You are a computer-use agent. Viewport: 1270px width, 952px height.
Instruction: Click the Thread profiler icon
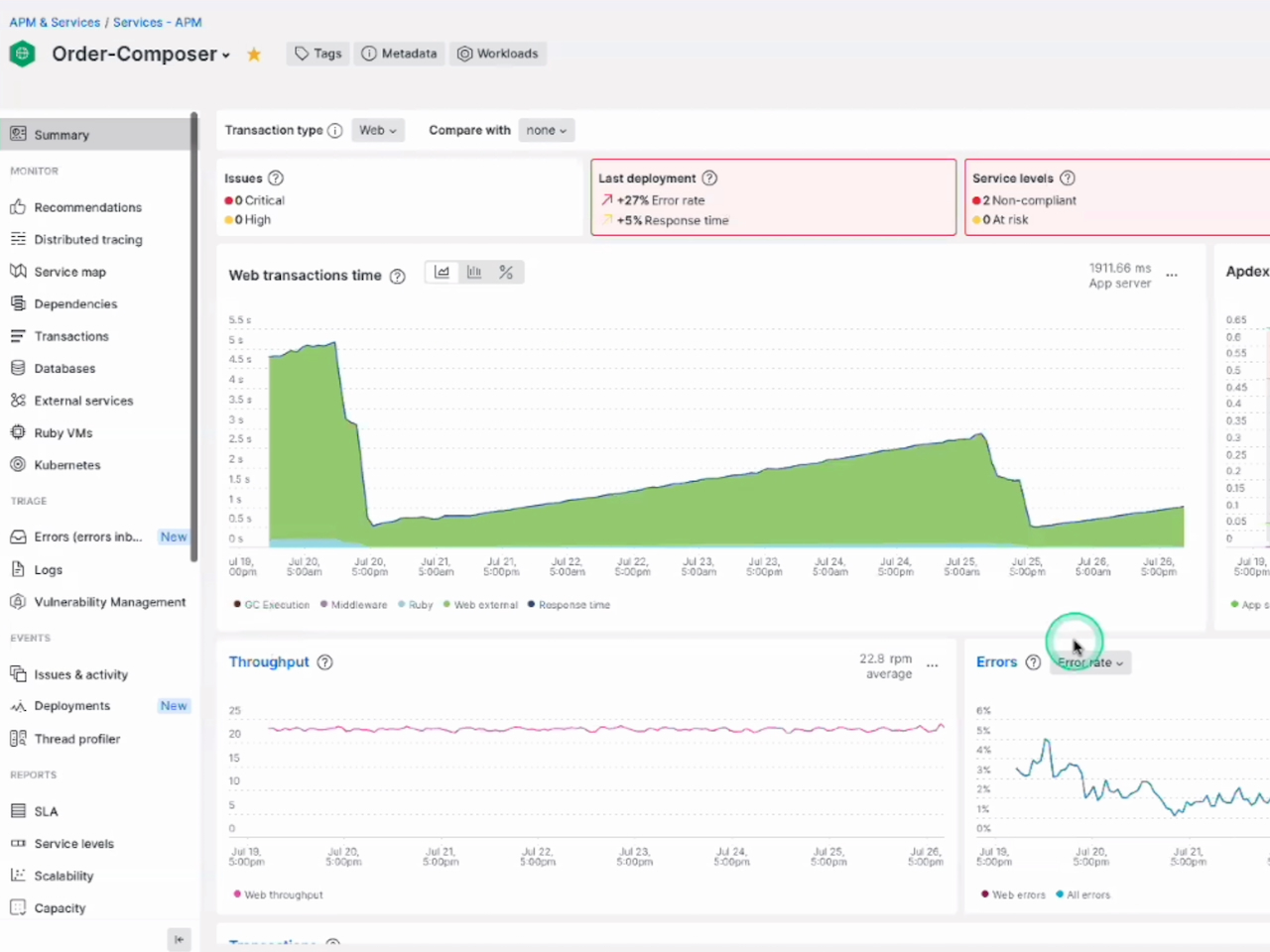(18, 739)
